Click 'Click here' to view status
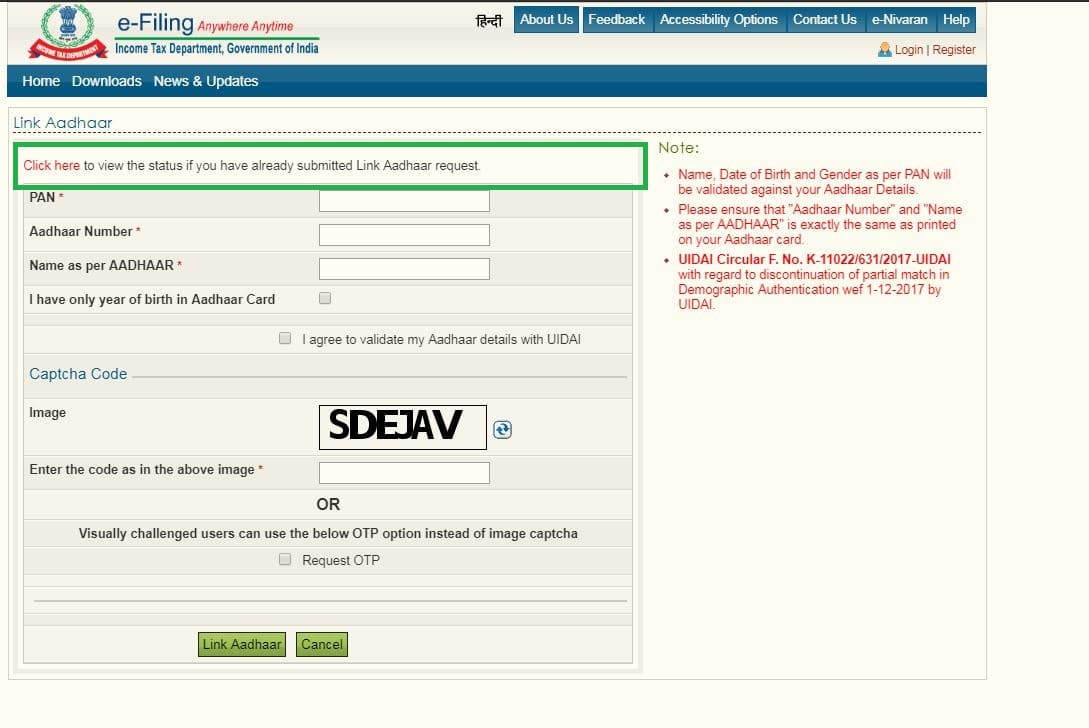This screenshot has width=1089, height=728. click(x=51, y=165)
